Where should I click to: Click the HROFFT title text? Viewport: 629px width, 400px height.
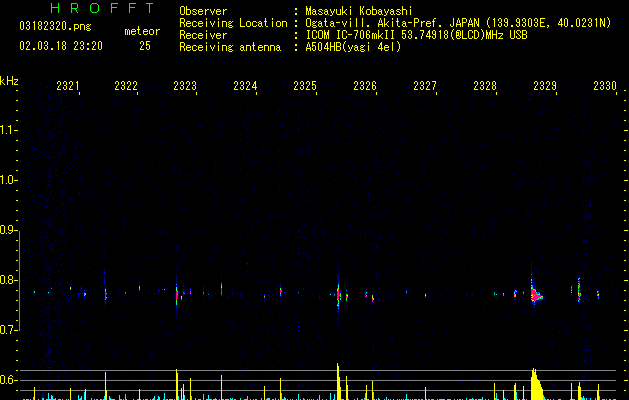click(103, 8)
